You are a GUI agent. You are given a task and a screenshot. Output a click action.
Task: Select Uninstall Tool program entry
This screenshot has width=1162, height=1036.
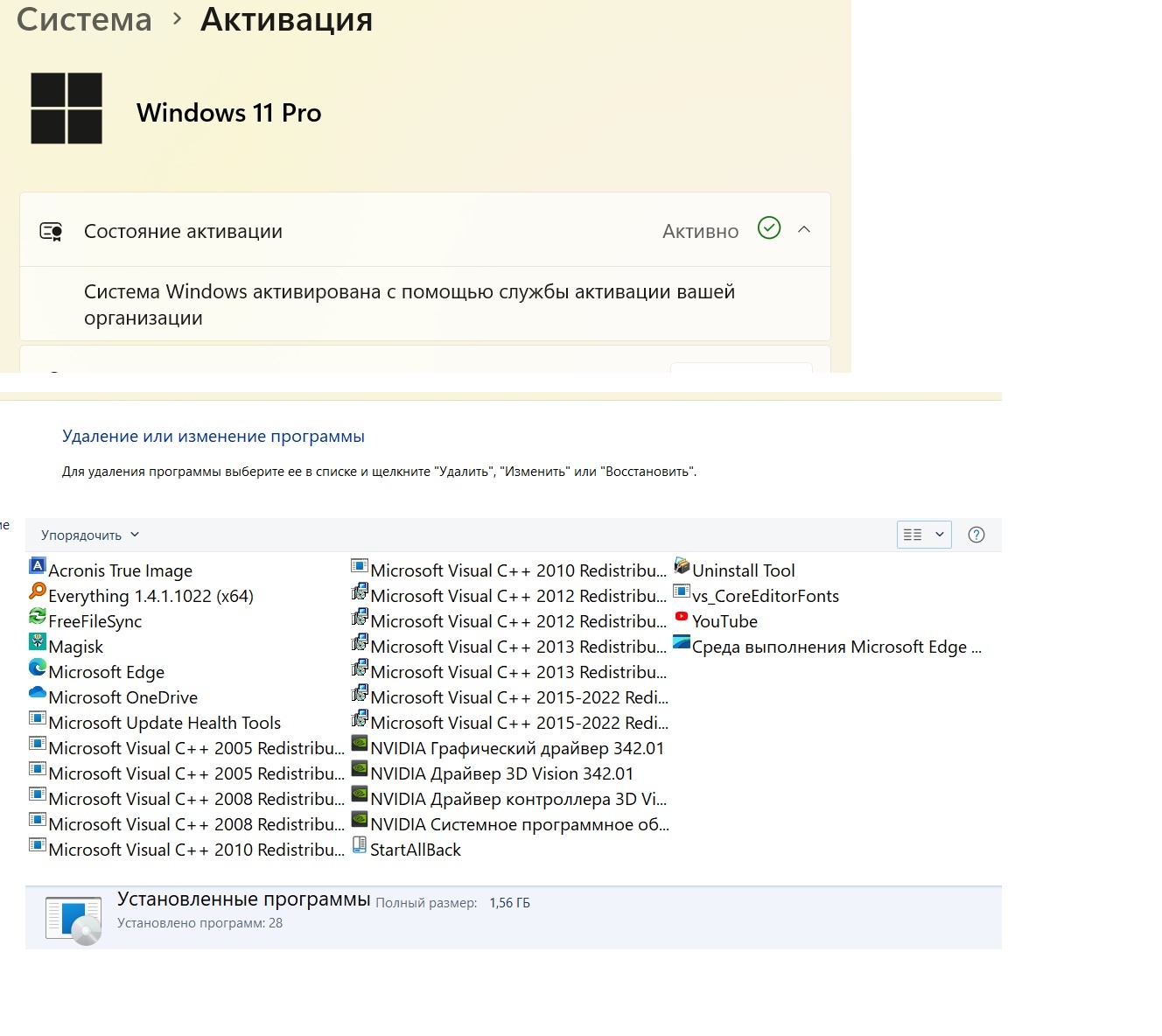(x=744, y=570)
